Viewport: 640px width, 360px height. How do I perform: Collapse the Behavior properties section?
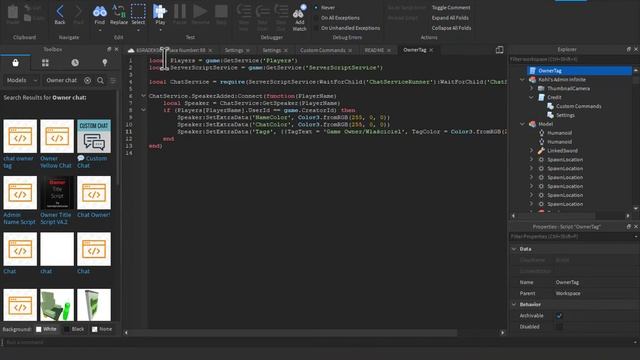coord(514,304)
